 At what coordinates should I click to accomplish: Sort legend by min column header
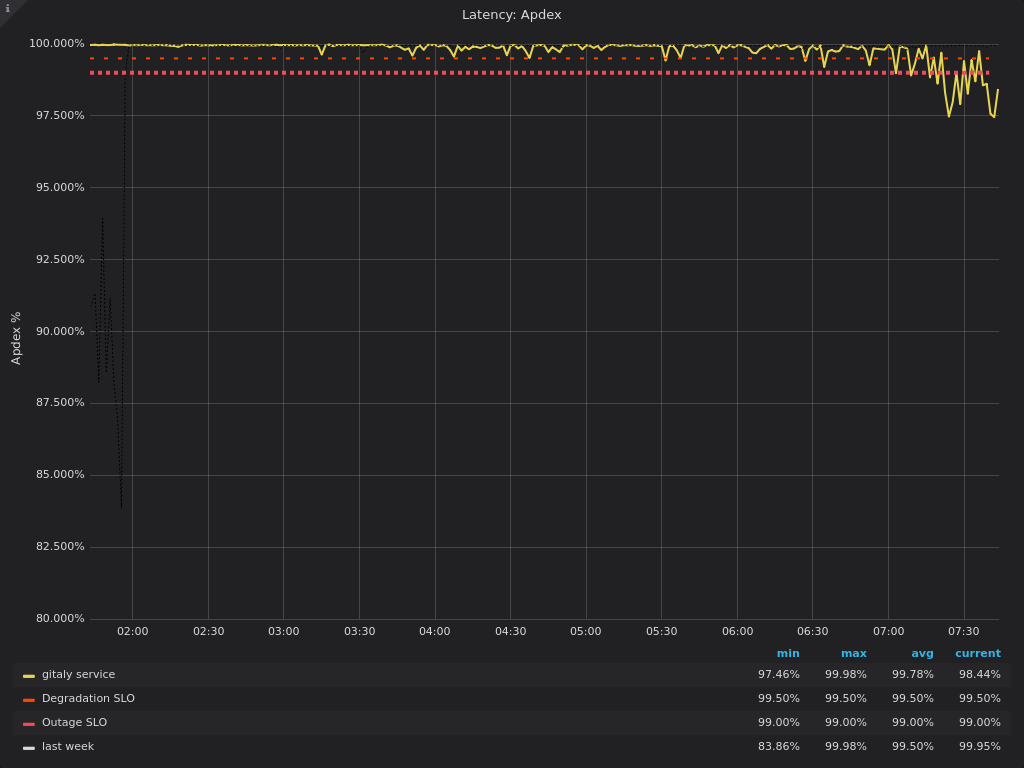coord(788,654)
